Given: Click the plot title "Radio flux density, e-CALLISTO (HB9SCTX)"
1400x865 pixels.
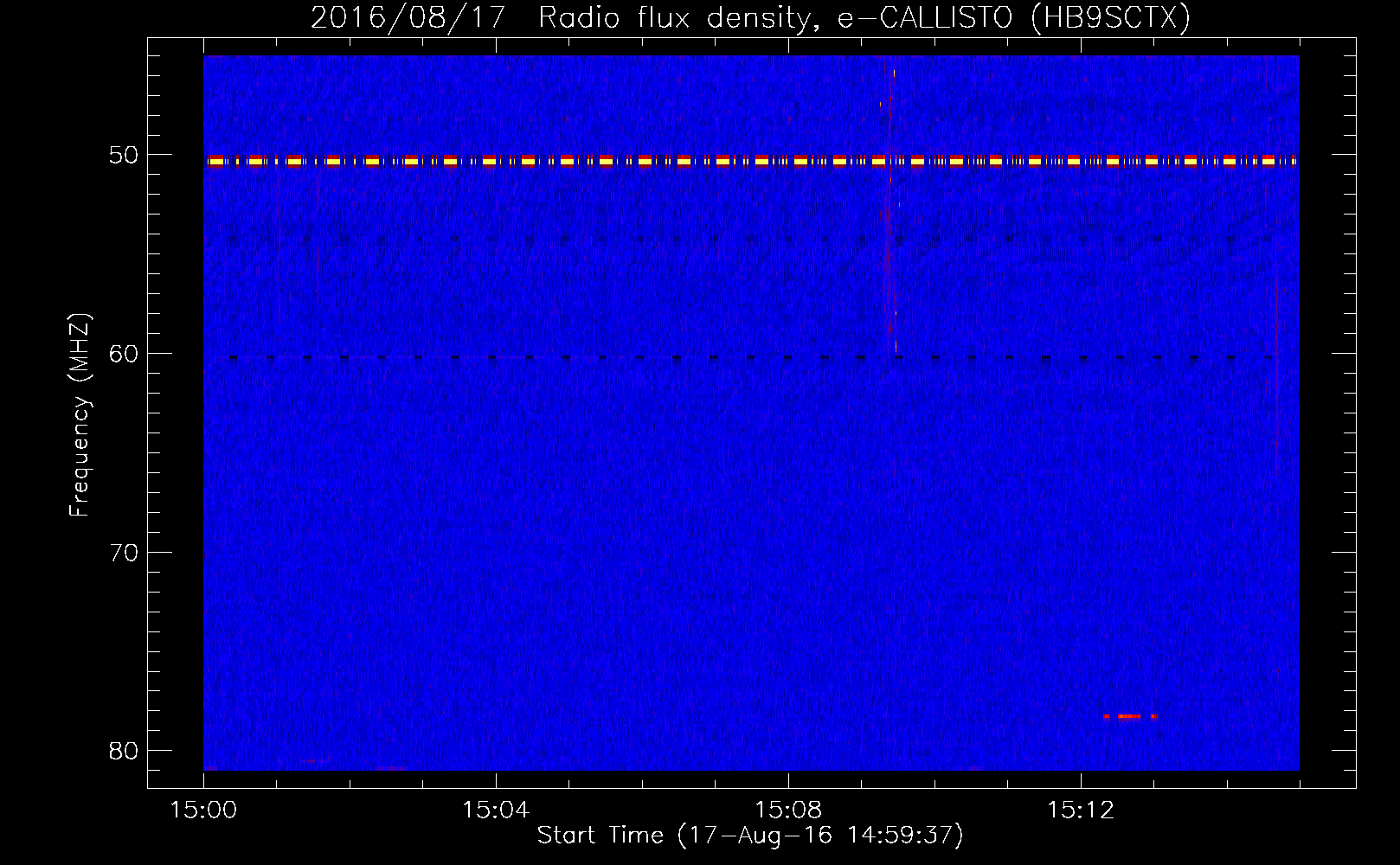Looking at the screenshot, I should [864, 17].
